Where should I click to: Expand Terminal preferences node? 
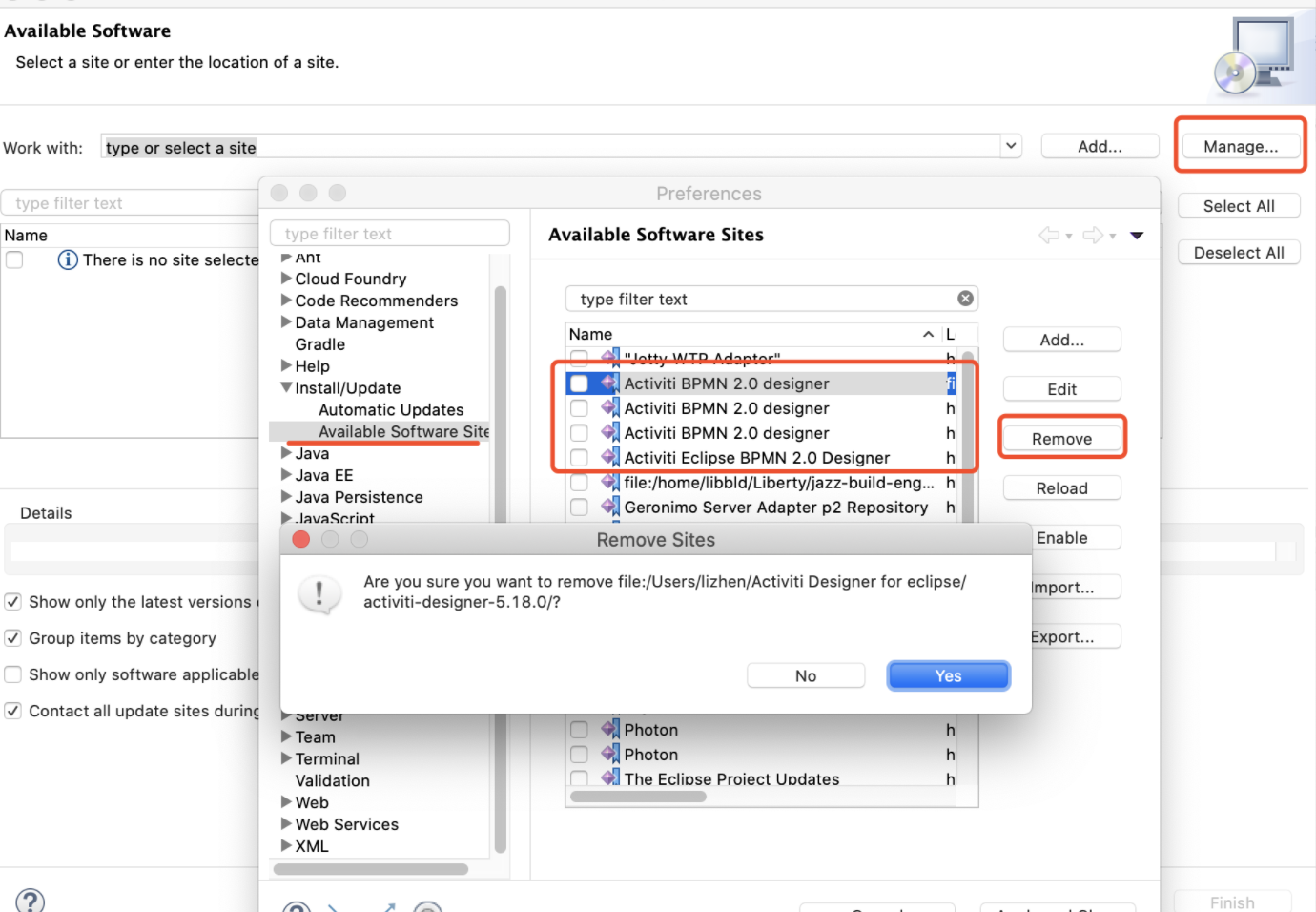coord(286,758)
